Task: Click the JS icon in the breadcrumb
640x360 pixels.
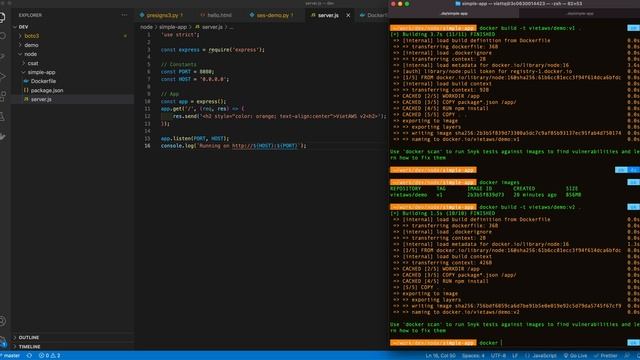Action: 198,27
